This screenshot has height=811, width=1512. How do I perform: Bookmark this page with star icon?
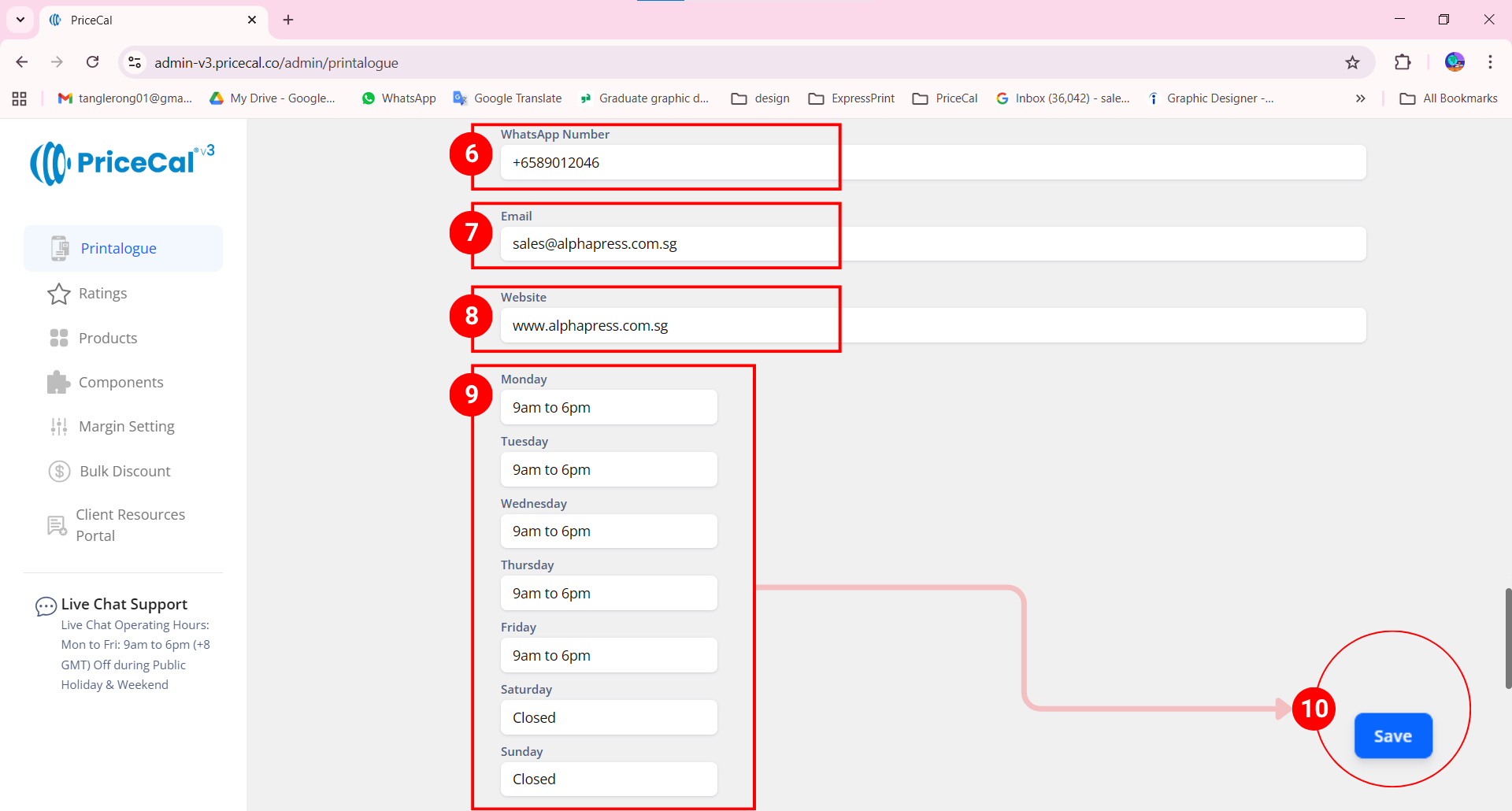point(1352,62)
